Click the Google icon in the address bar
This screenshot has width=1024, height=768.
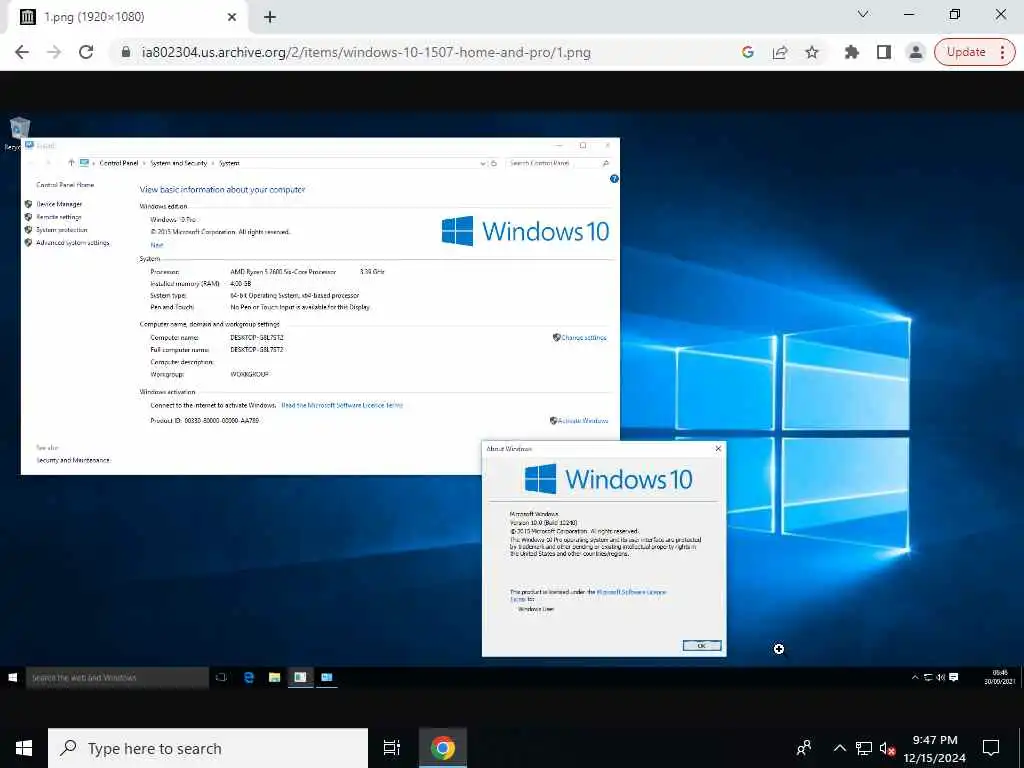tap(748, 52)
